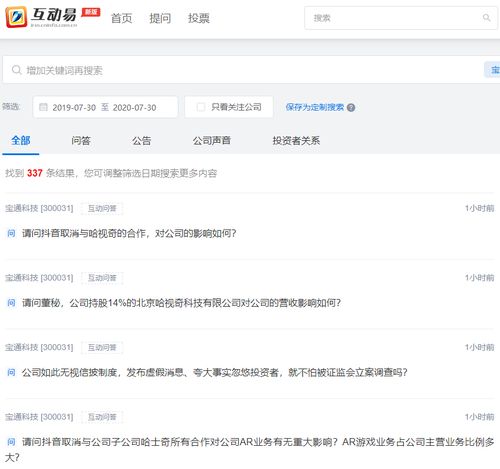The image size is (500, 469).
Task: Open the calendar icon in the date filter
Action: [43, 107]
